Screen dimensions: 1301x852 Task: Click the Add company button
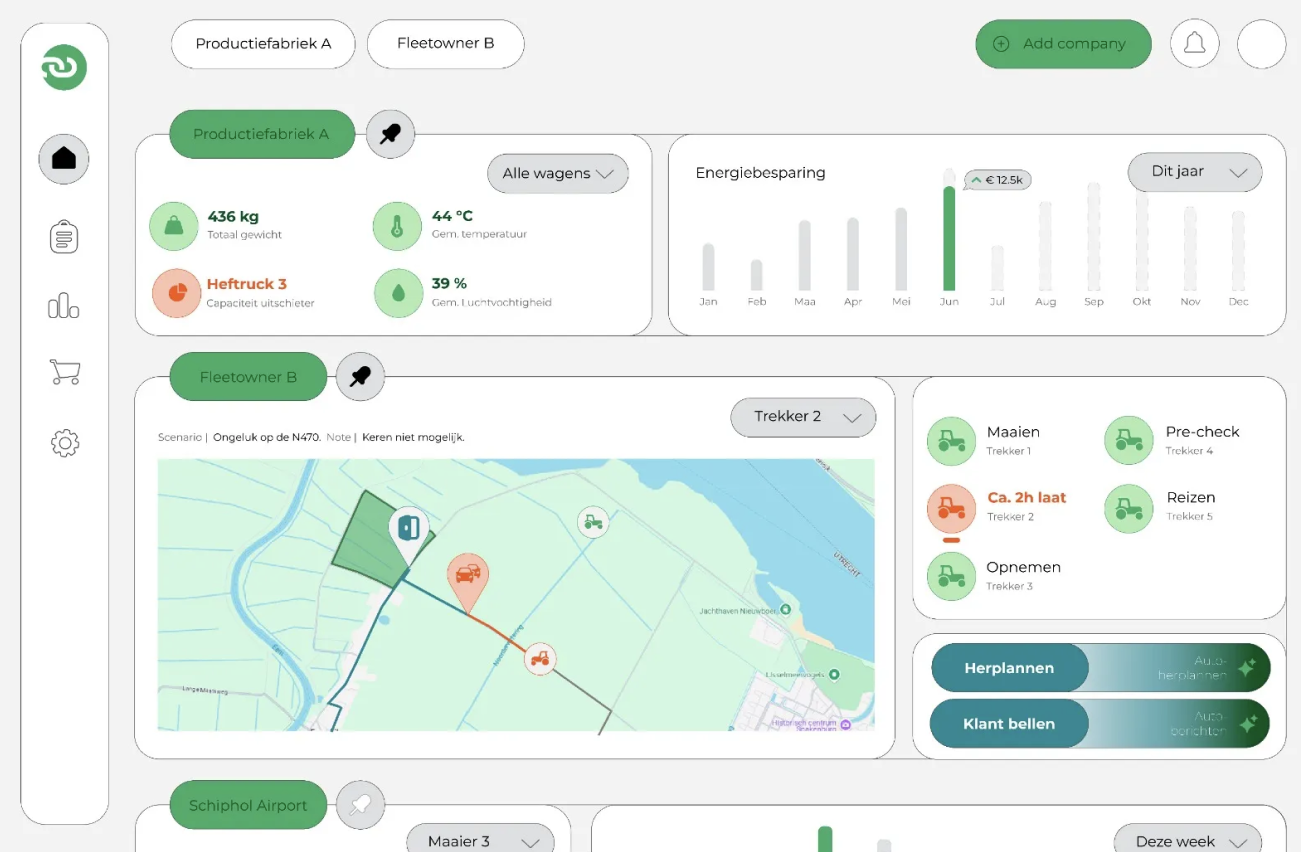point(1062,44)
